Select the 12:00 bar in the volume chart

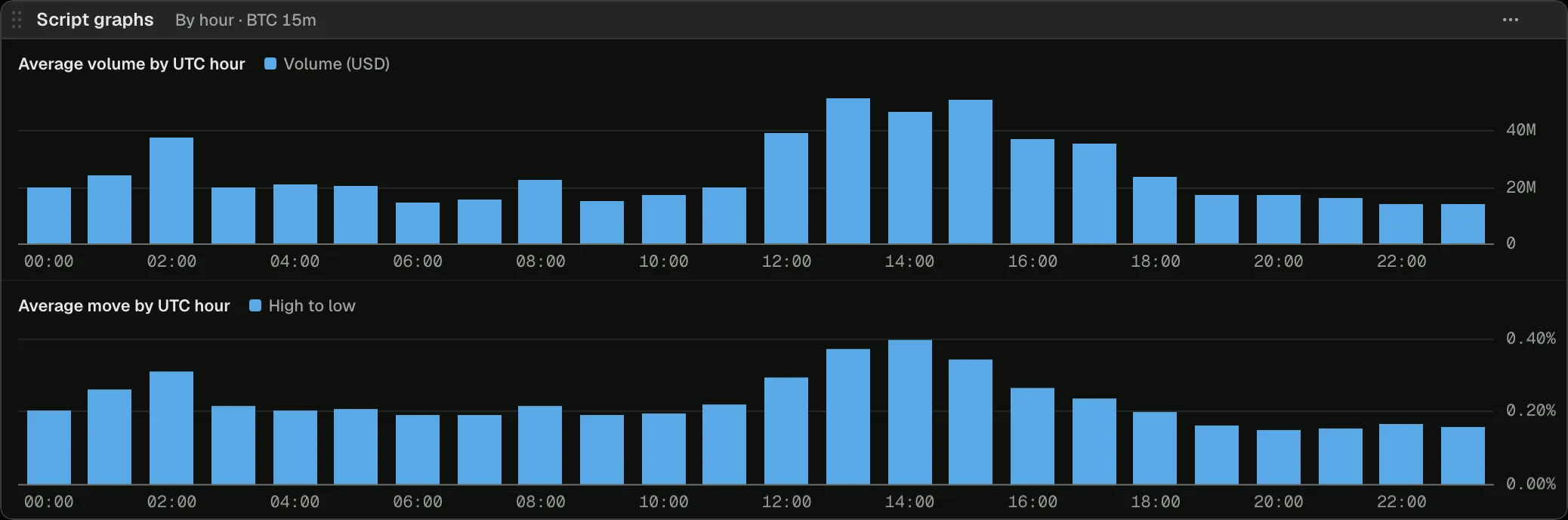[786, 188]
